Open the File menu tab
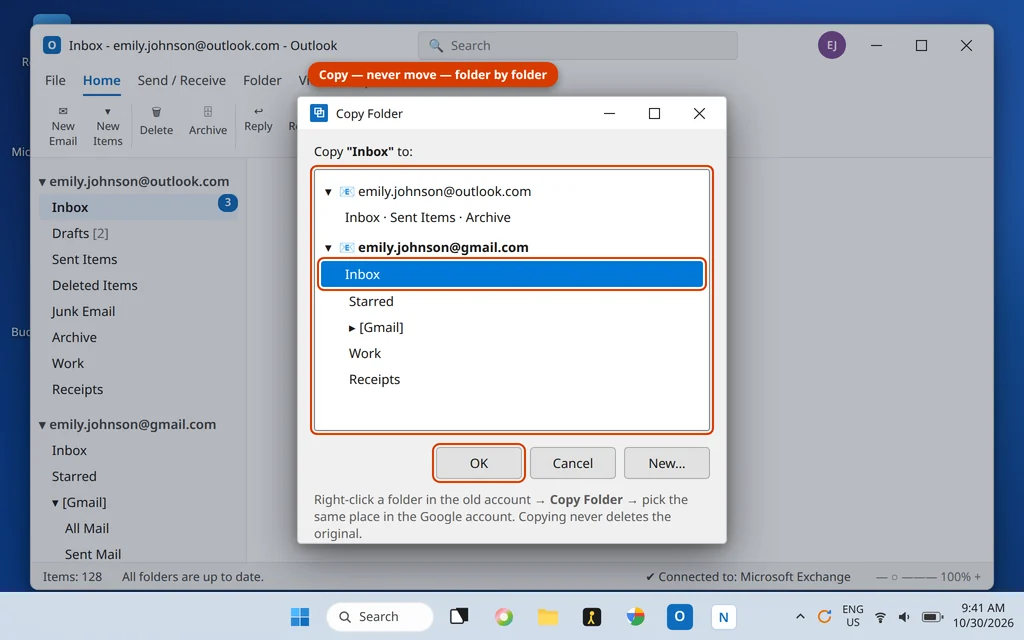Viewport: 1024px width, 640px height. [x=55, y=80]
